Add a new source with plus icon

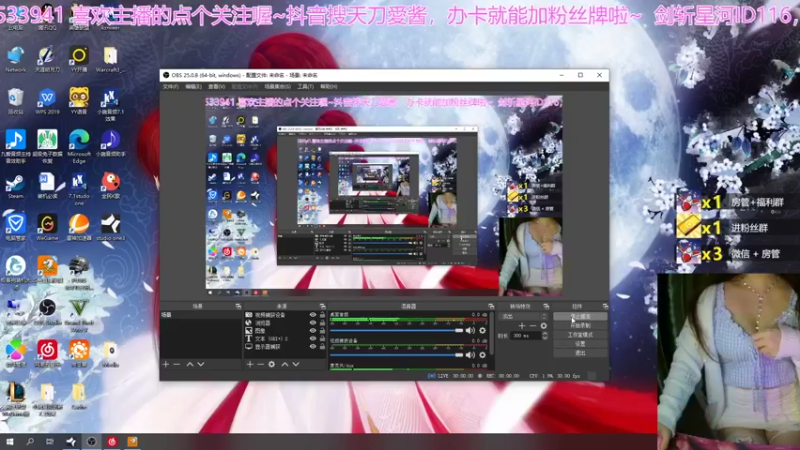point(249,364)
